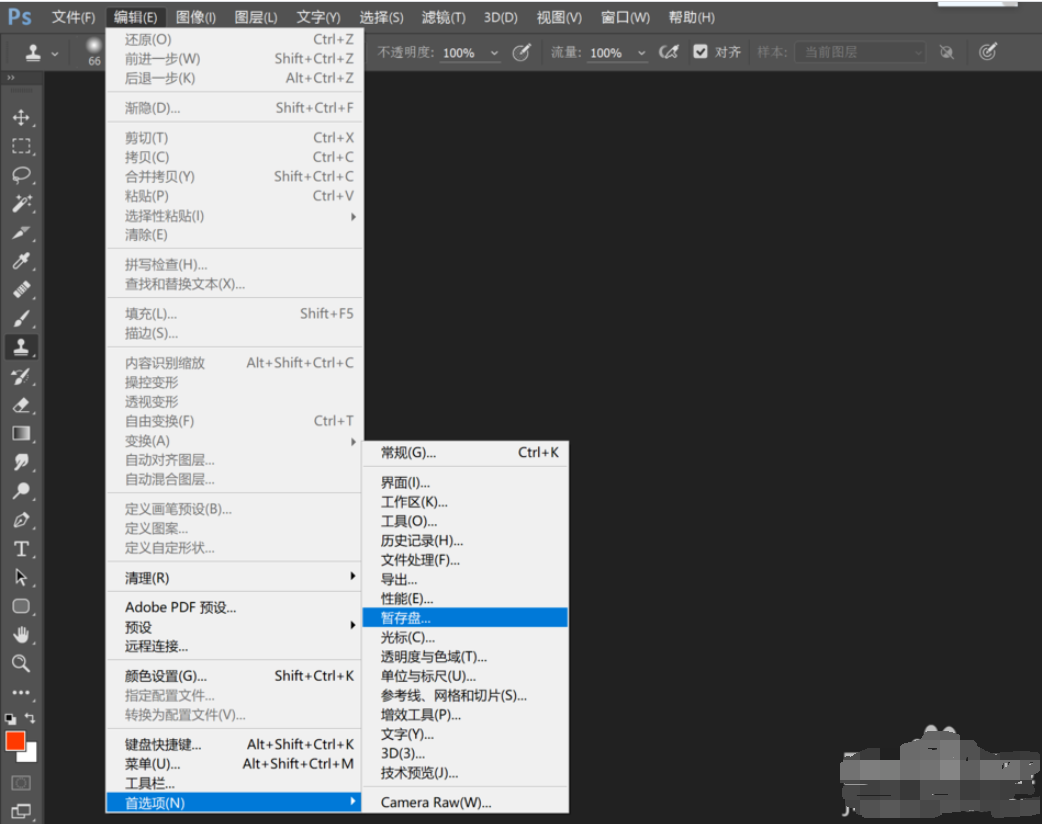Click the 颜色设置(G)... entry
Screen dimensions: 1042x824
point(166,676)
